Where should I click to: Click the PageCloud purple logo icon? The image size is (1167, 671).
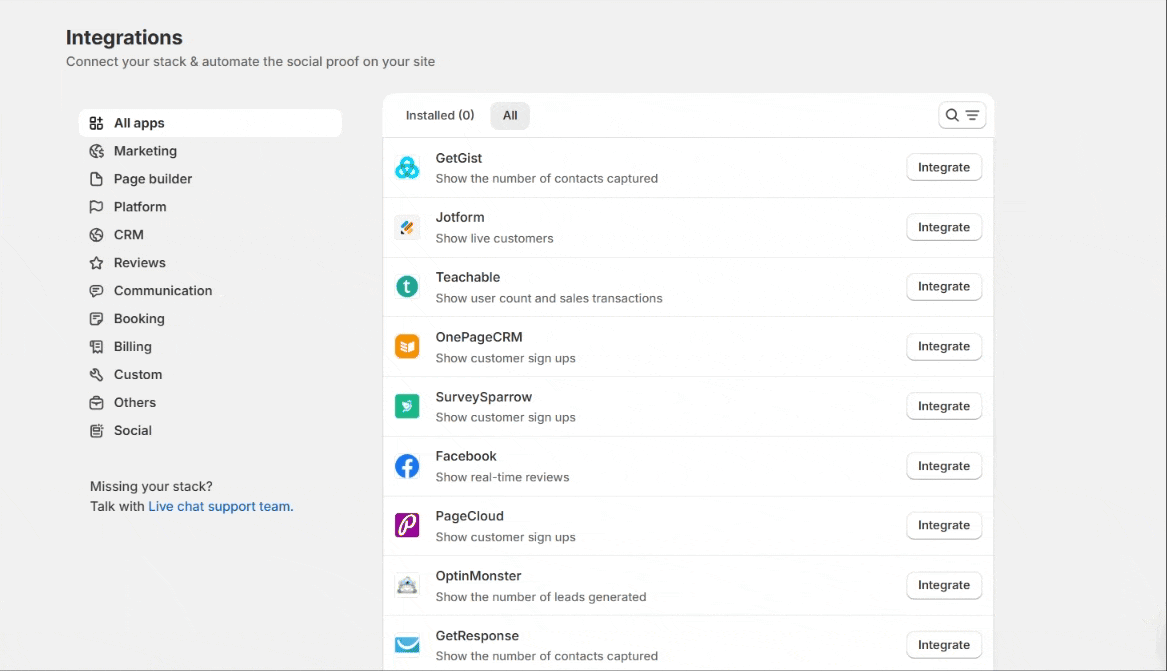click(x=407, y=526)
